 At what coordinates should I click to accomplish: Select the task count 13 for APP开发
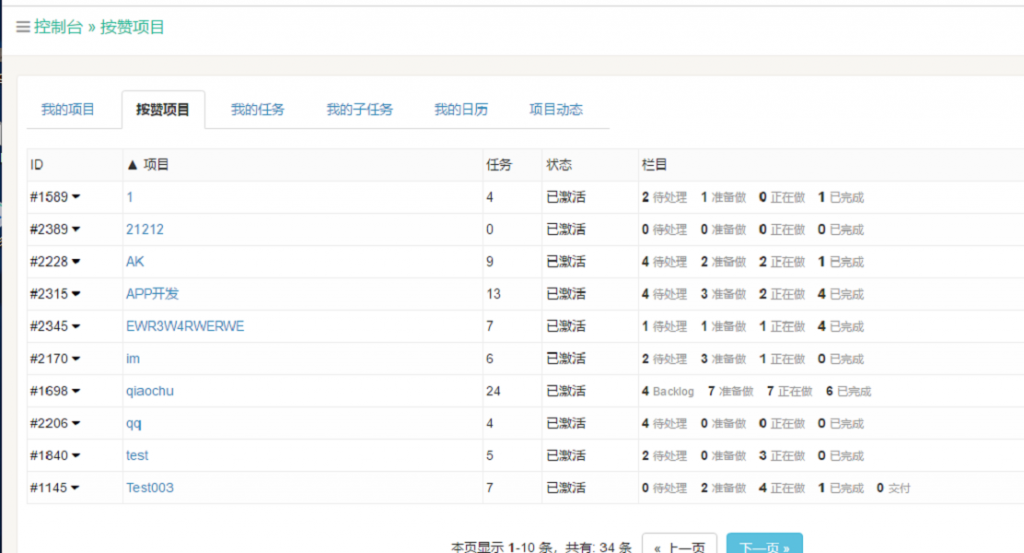[493, 294]
